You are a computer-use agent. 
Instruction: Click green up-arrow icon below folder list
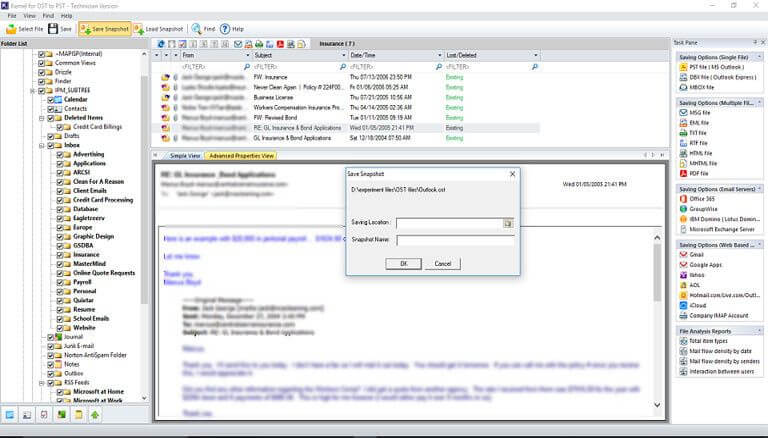[95, 415]
